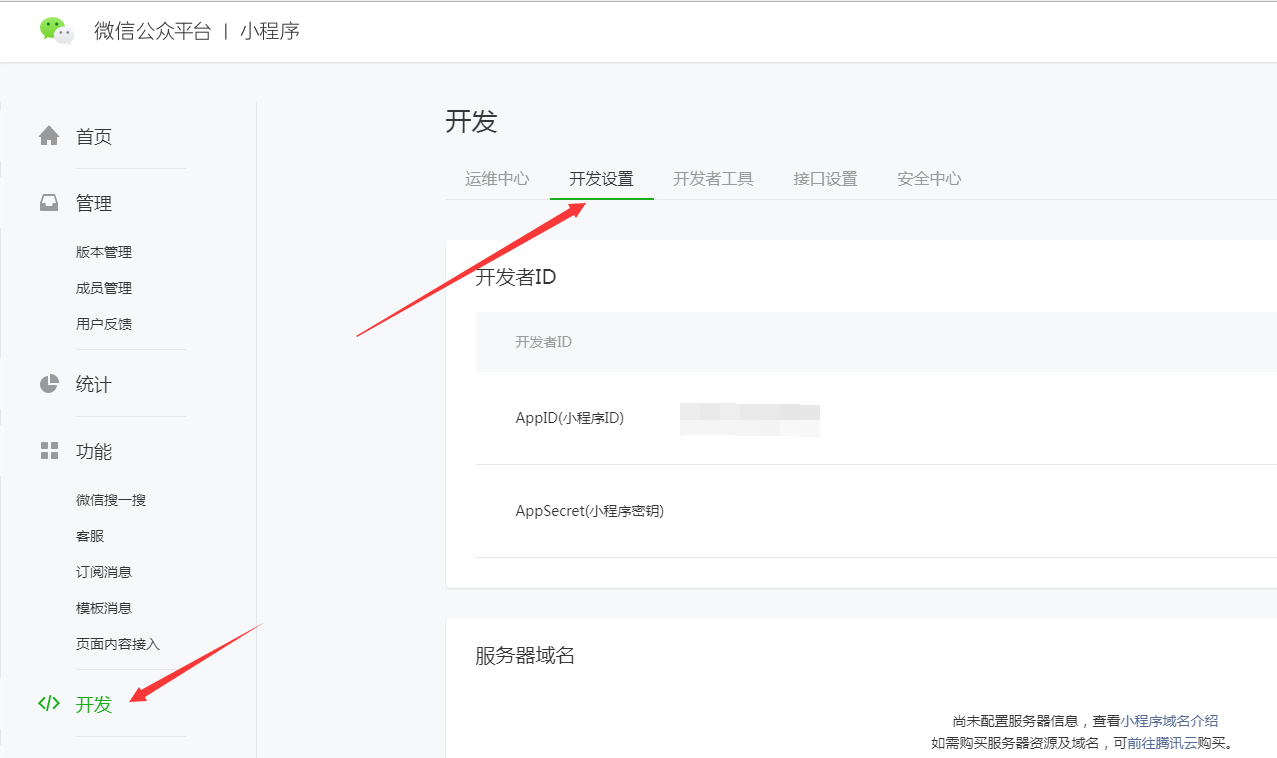Screen dimensions: 1277x758
Task: Follow the 前往腾讯云 link
Action: point(1162,743)
